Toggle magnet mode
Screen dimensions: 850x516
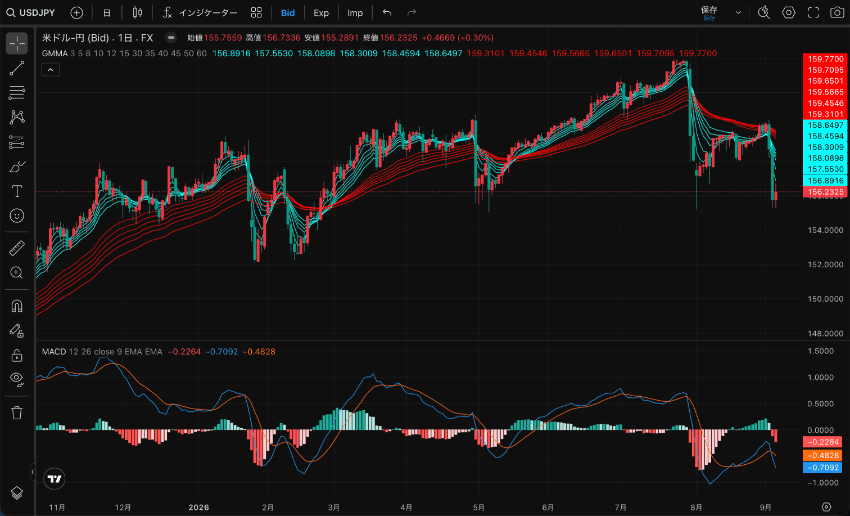tap(17, 306)
